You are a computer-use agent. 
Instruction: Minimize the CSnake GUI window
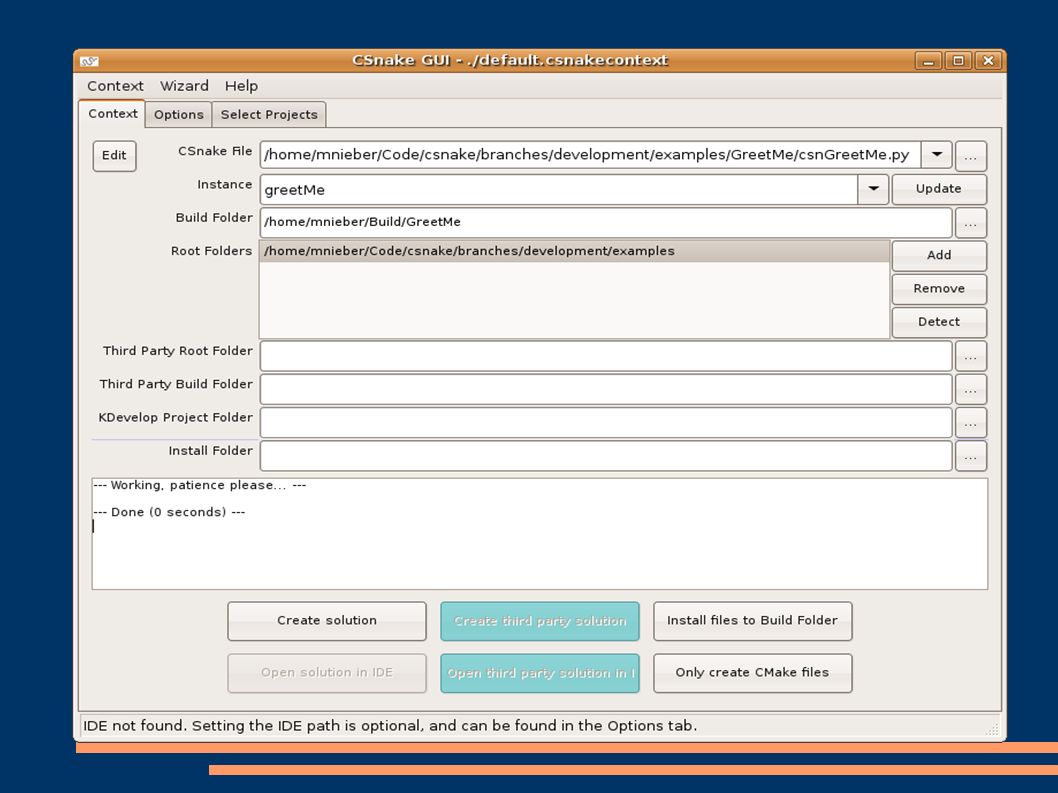point(928,61)
